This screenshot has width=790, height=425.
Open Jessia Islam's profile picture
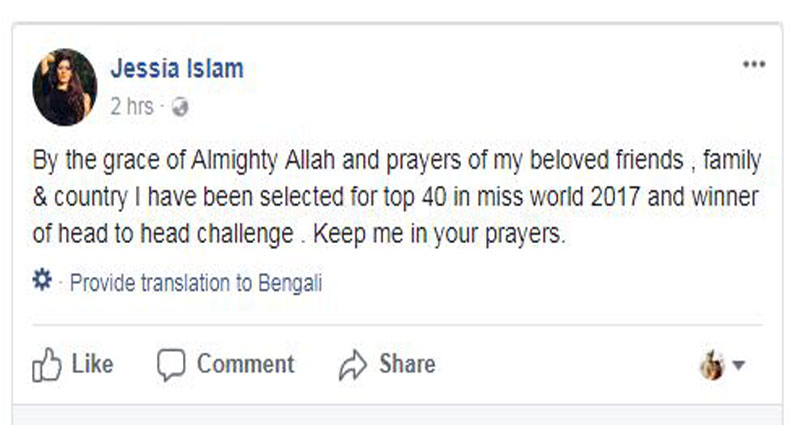[65, 87]
